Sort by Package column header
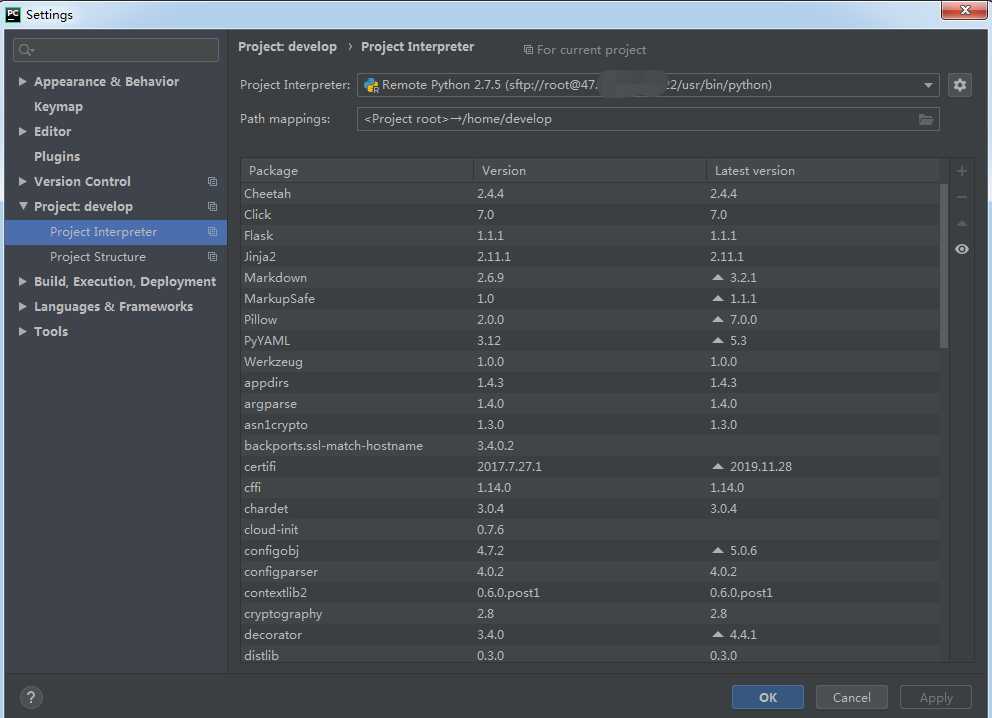 click(357, 171)
